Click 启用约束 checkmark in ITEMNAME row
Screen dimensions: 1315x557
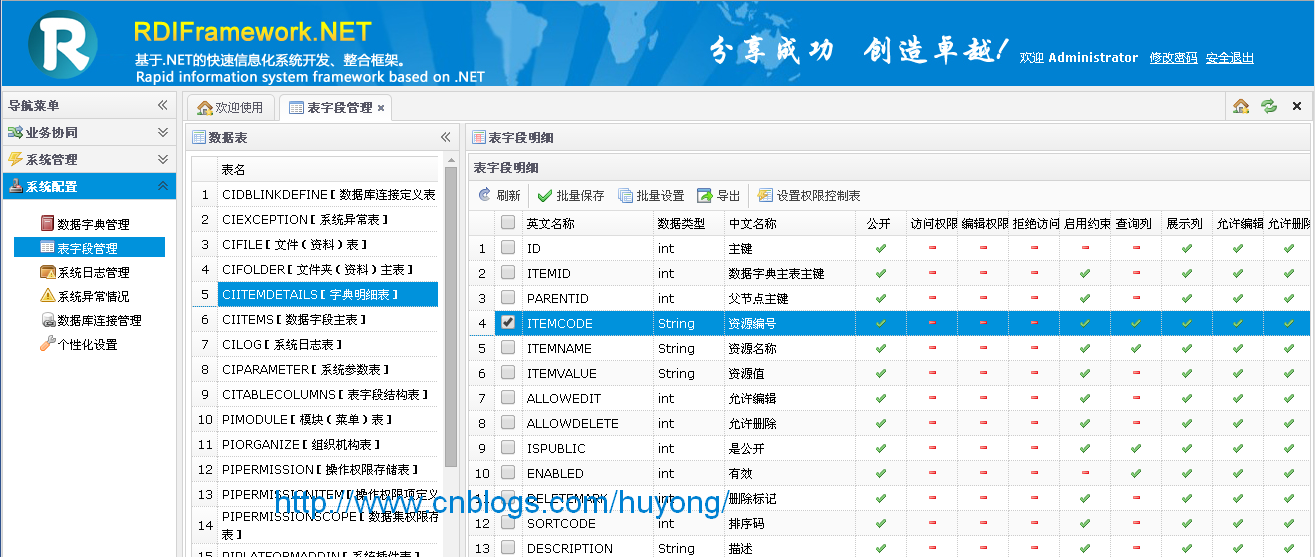[x=1085, y=348]
